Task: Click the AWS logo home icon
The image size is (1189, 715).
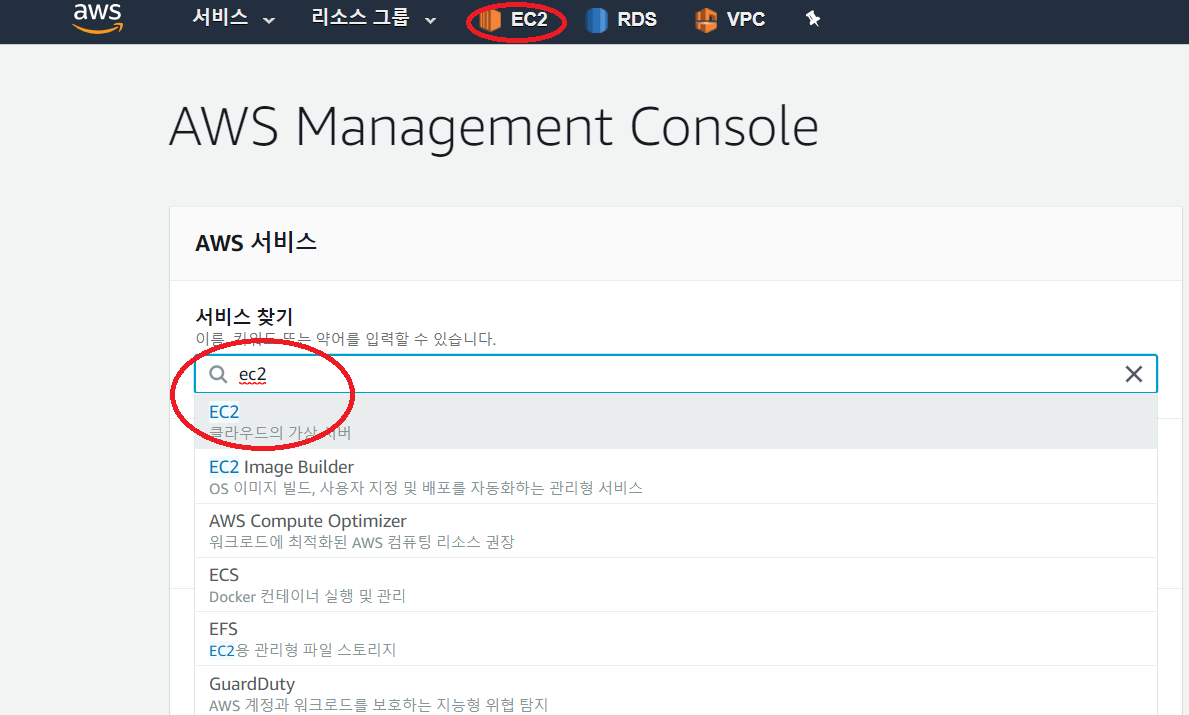Action: tap(97, 18)
